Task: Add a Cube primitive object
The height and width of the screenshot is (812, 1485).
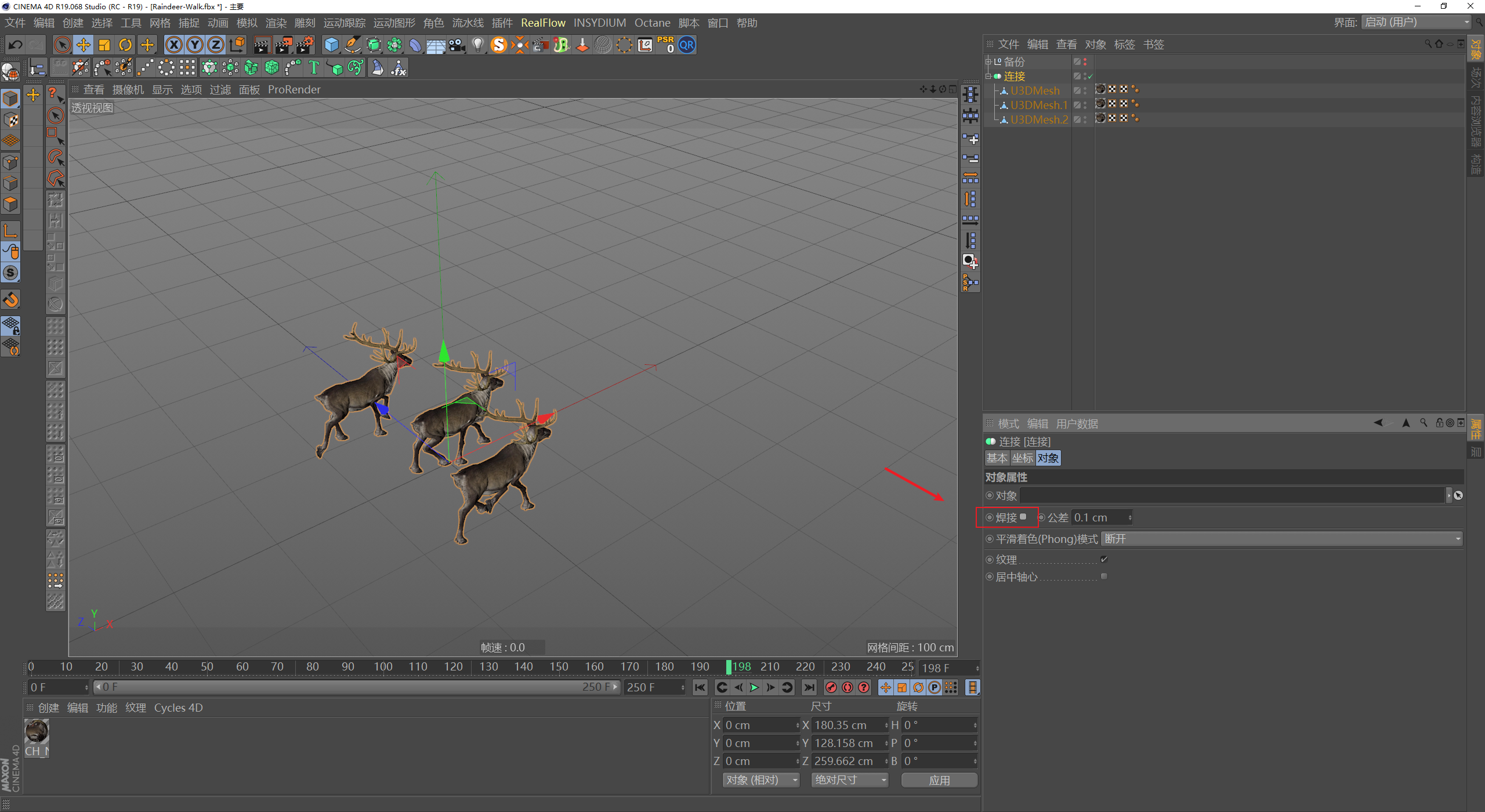Action: pyautogui.click(x=331, y=45)
